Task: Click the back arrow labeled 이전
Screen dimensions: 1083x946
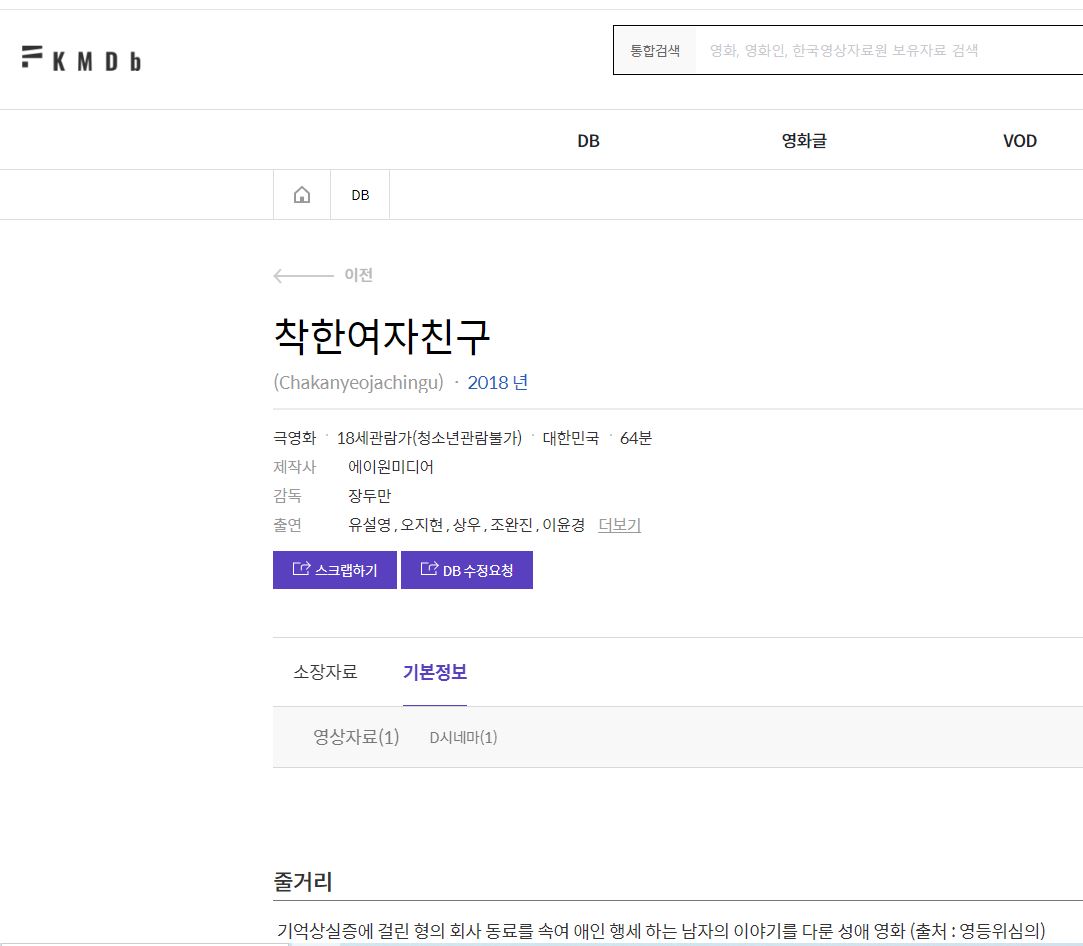Action: (x=323, y=275)
